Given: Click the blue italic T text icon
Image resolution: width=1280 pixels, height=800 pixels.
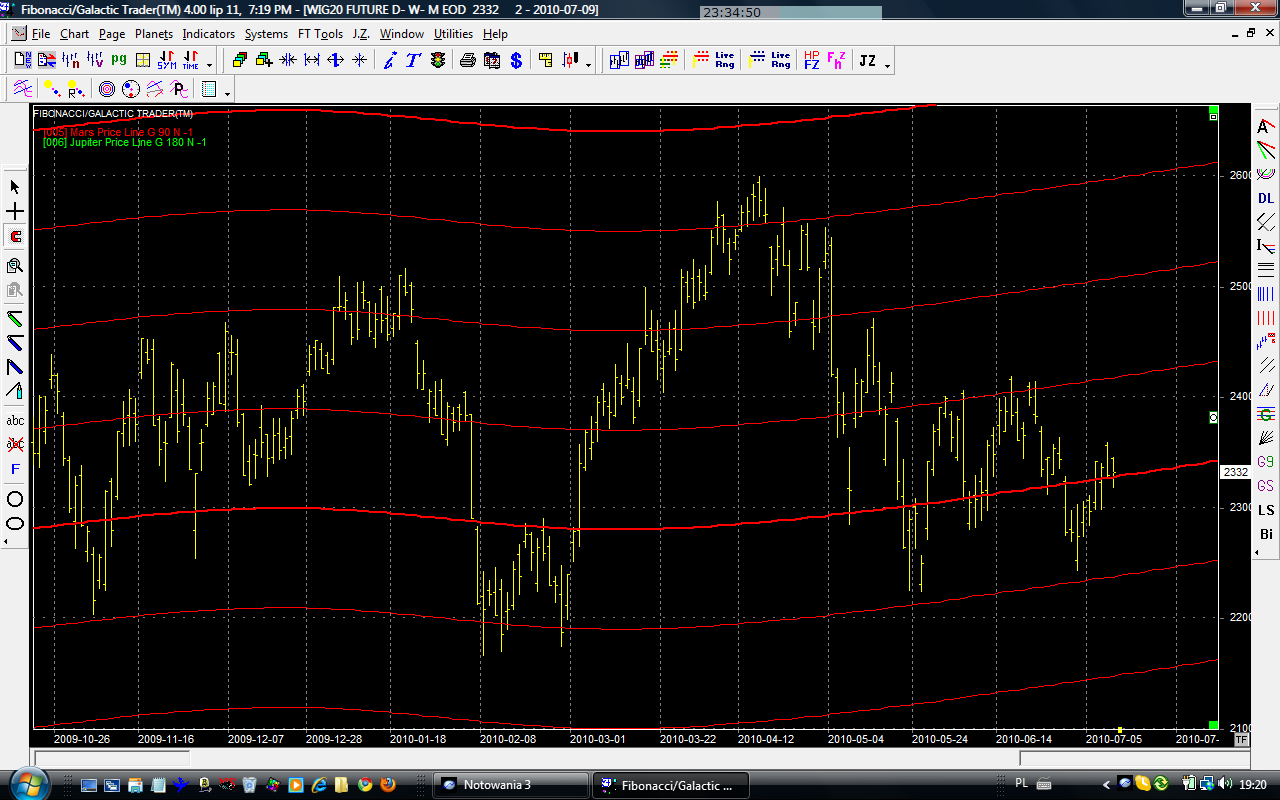Looking at the screenshot, I should [413, 61].
